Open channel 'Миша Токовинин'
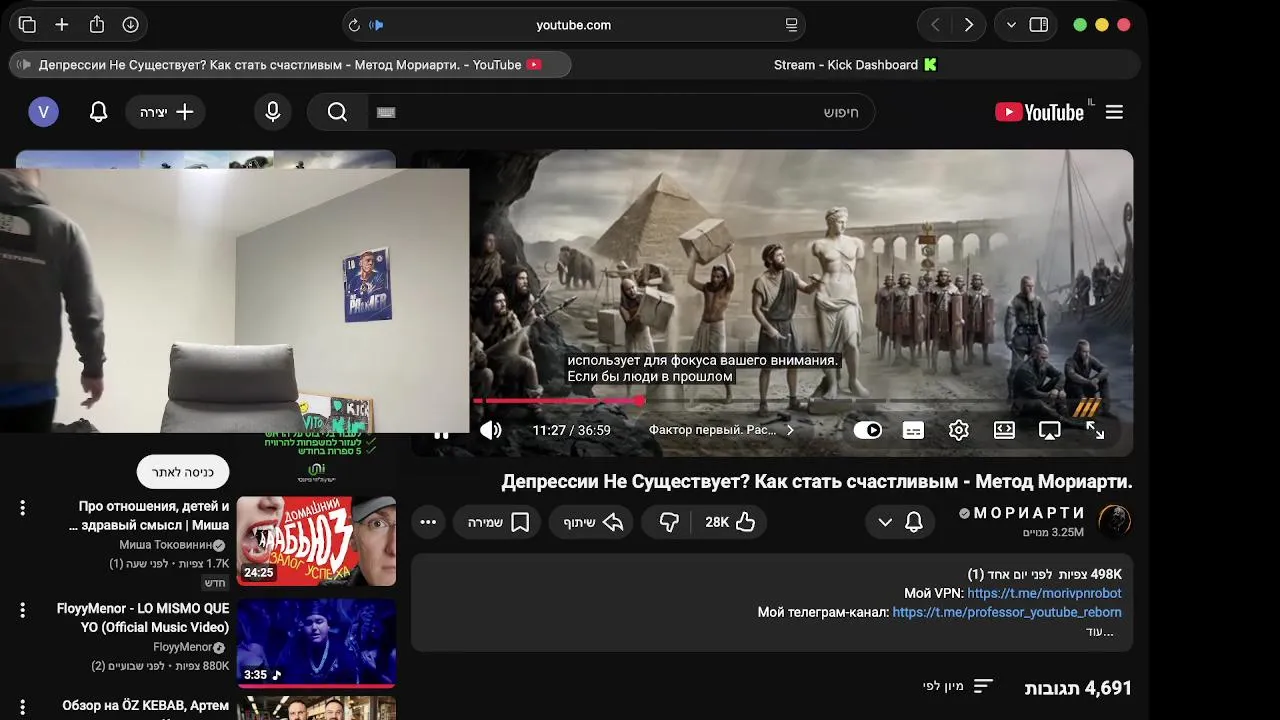The width and height of the screenshot is (1280, 720). point(165,545)
